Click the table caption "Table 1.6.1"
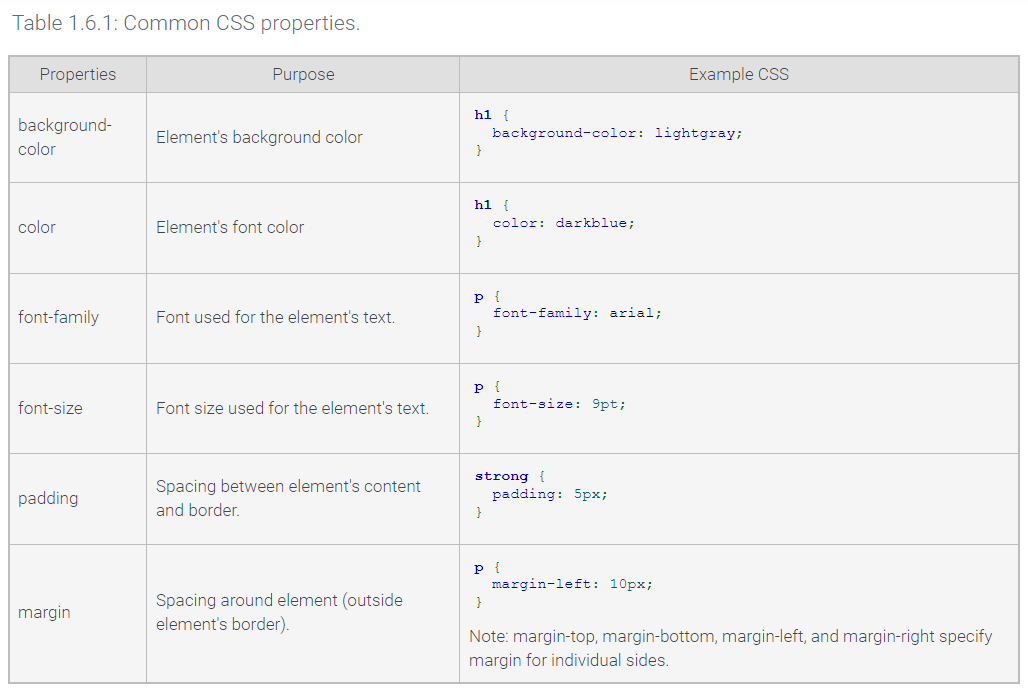This screenshot has width=1028, height=692. 185,23
